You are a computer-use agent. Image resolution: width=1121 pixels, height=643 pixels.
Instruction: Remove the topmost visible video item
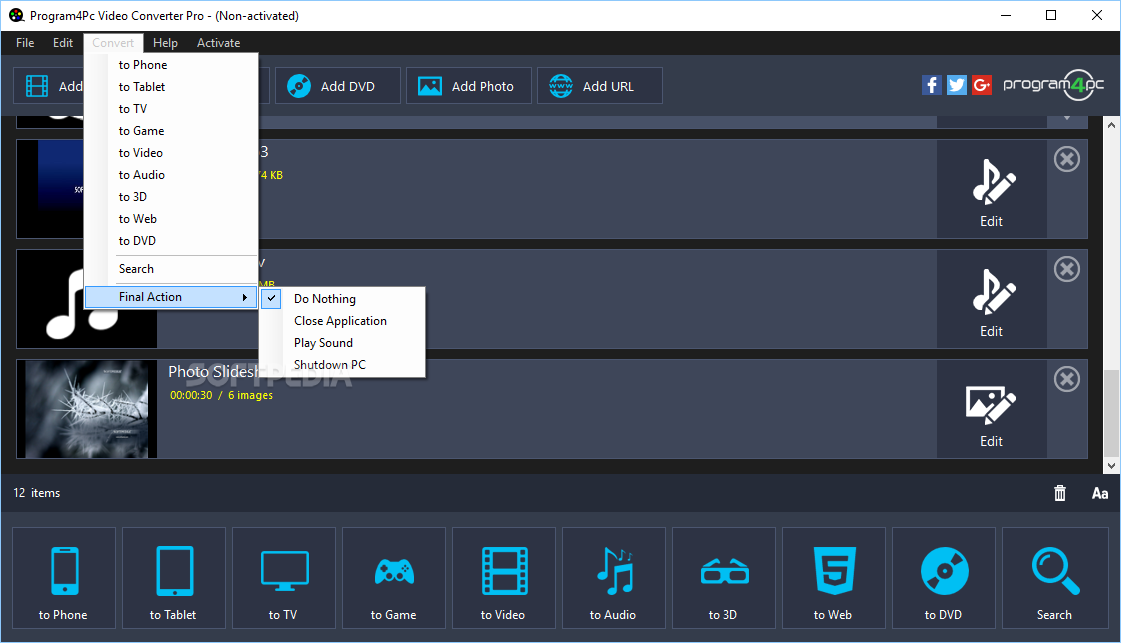pos(1067,159)
